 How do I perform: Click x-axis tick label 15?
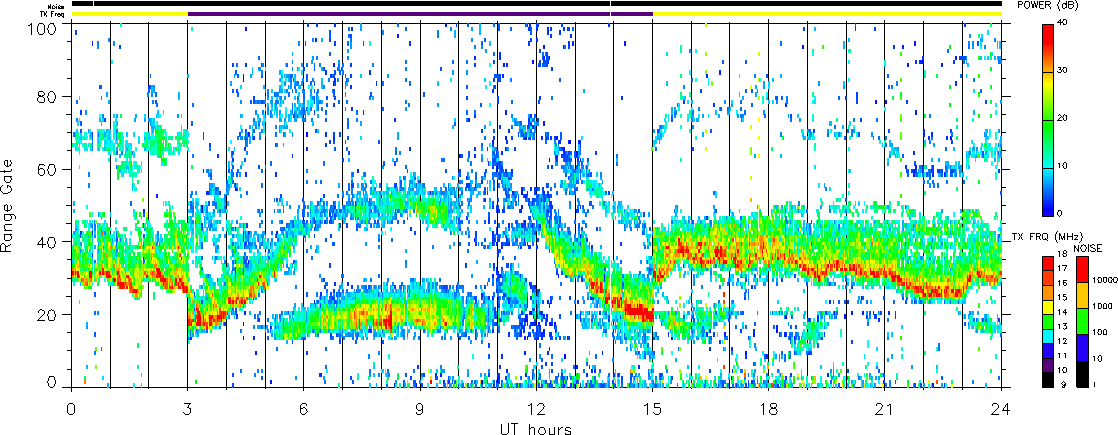pyautogui.click(x=652, y=411)
